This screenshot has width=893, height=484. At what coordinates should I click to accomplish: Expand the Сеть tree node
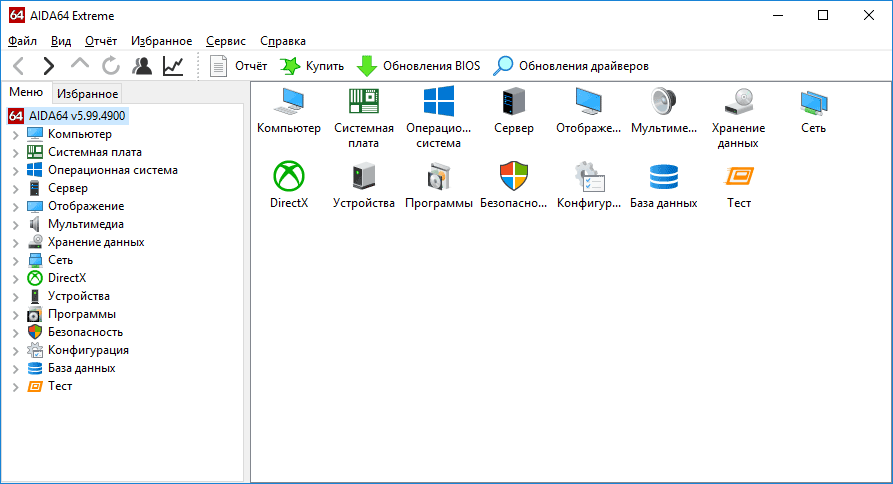click(15, 260)
